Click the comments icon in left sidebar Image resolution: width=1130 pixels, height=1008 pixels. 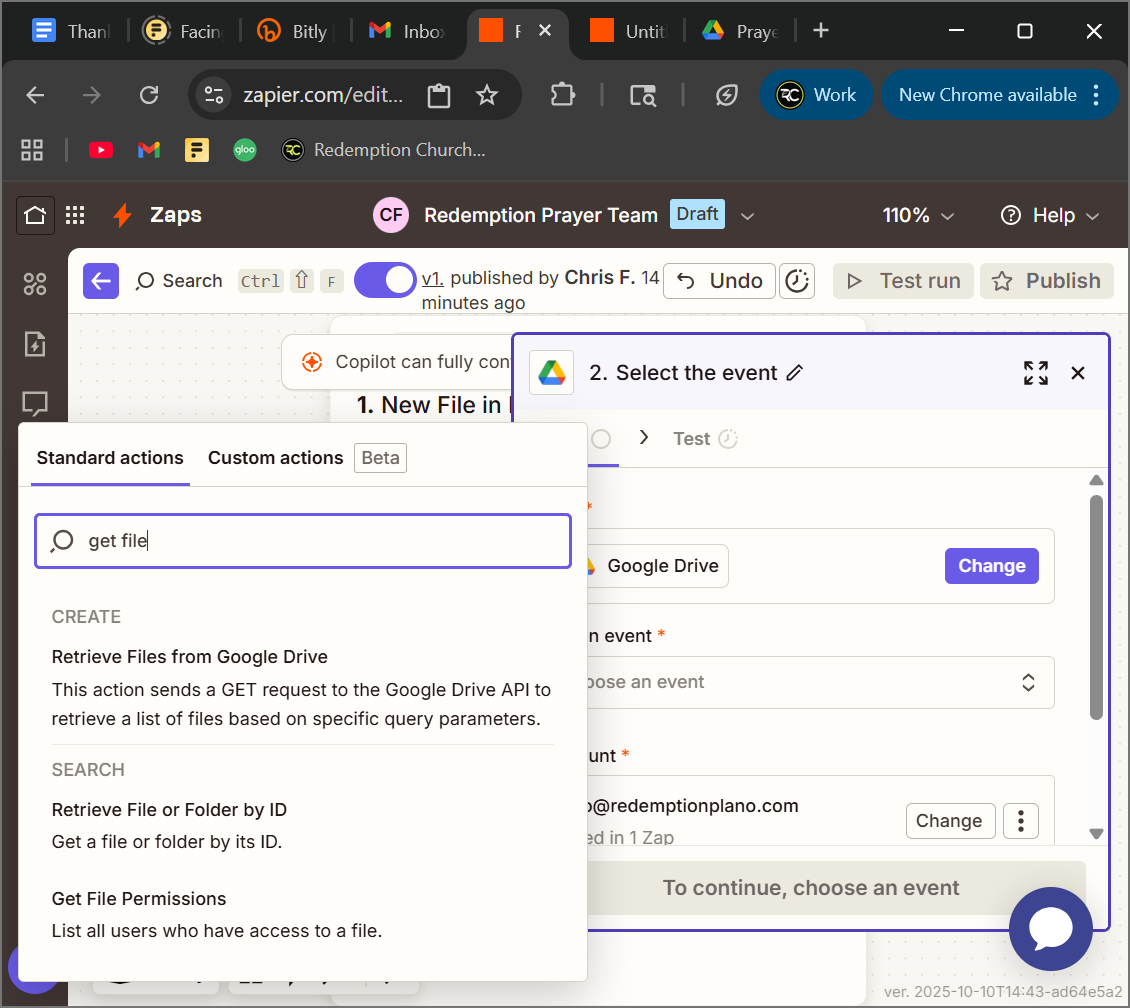click(35, 404)
